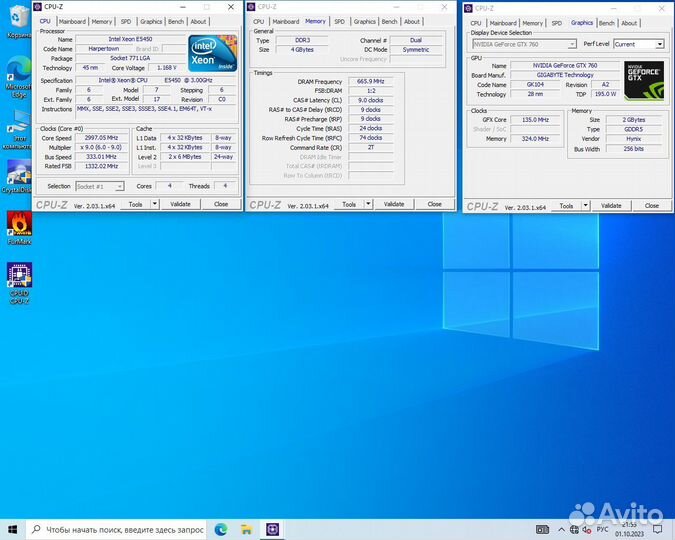Click the CPU-Z title icon in left window
Screen dimensions: 675x540
(37, 7)
